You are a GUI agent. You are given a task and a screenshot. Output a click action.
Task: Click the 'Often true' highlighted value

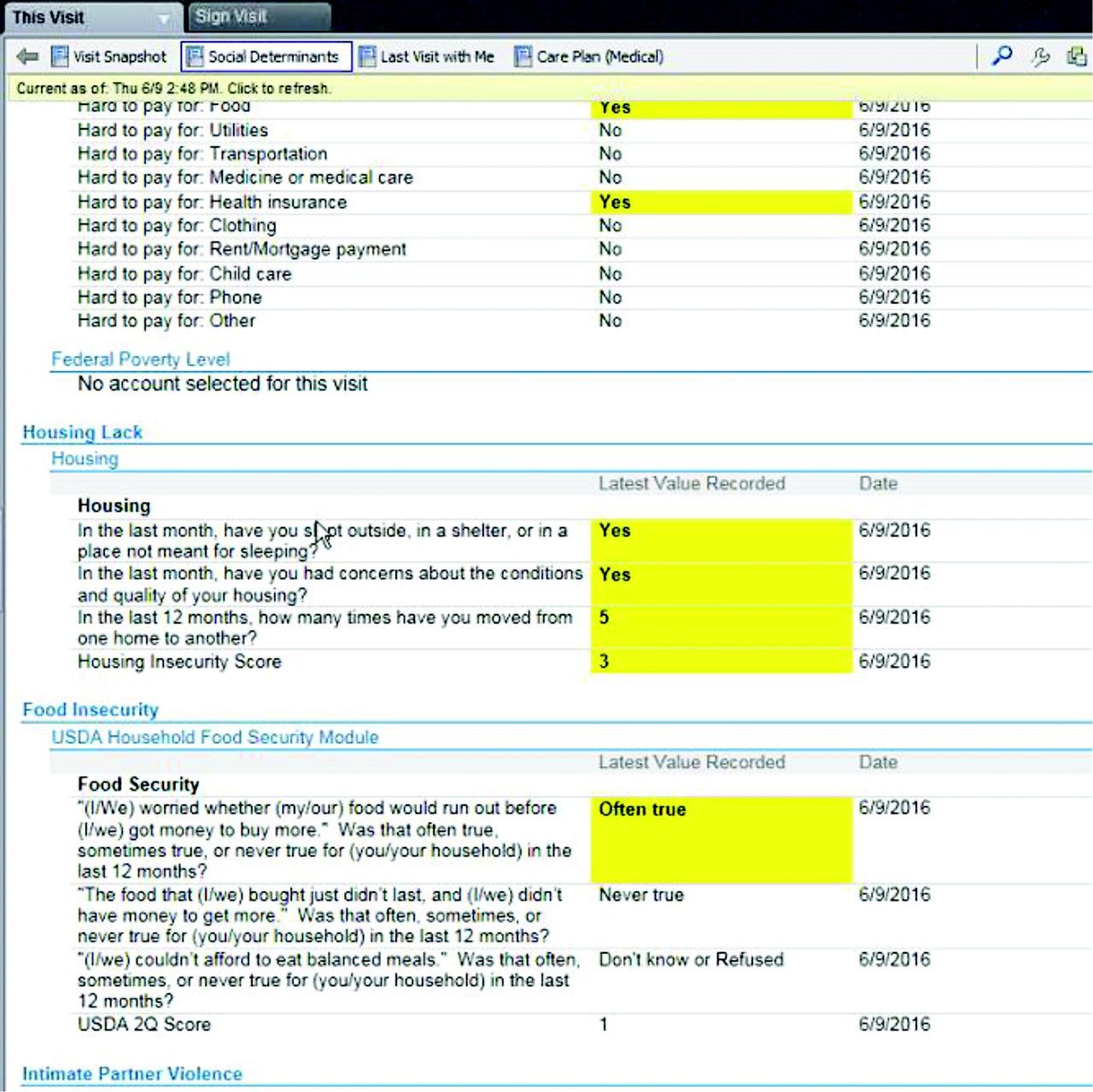(721, 839)
